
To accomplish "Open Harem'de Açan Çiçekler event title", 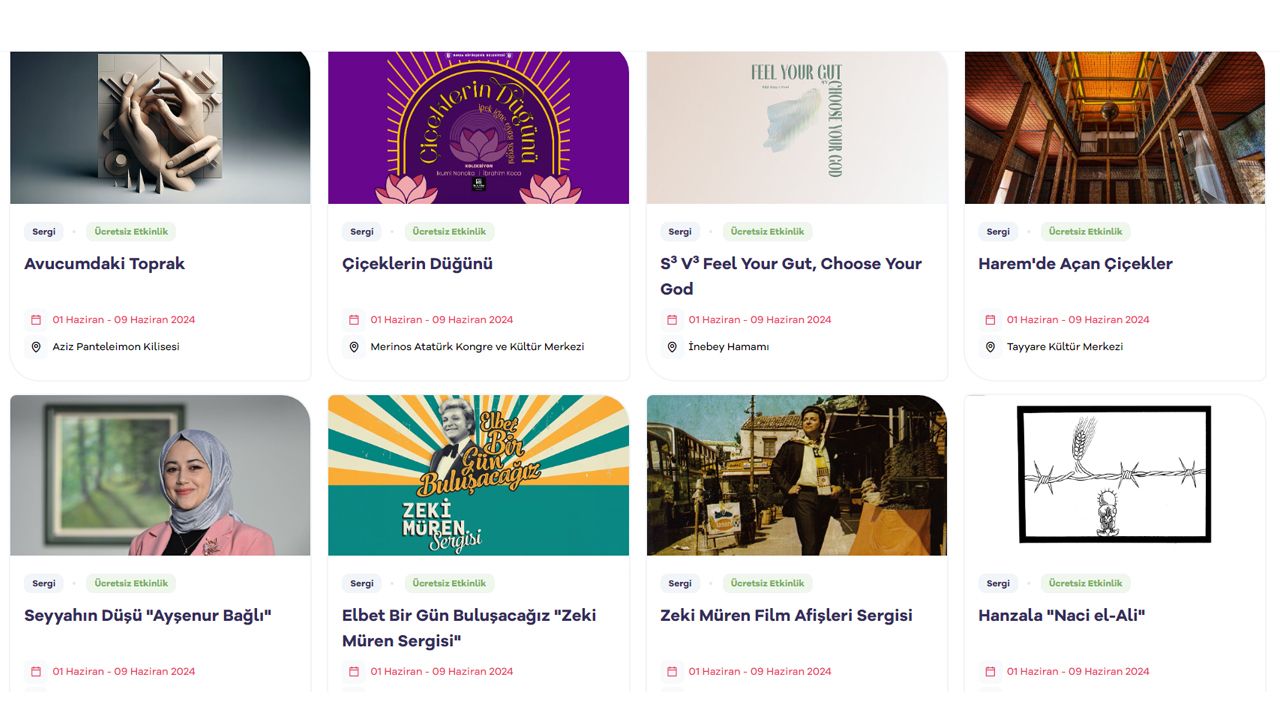I will pos(1075,264).
